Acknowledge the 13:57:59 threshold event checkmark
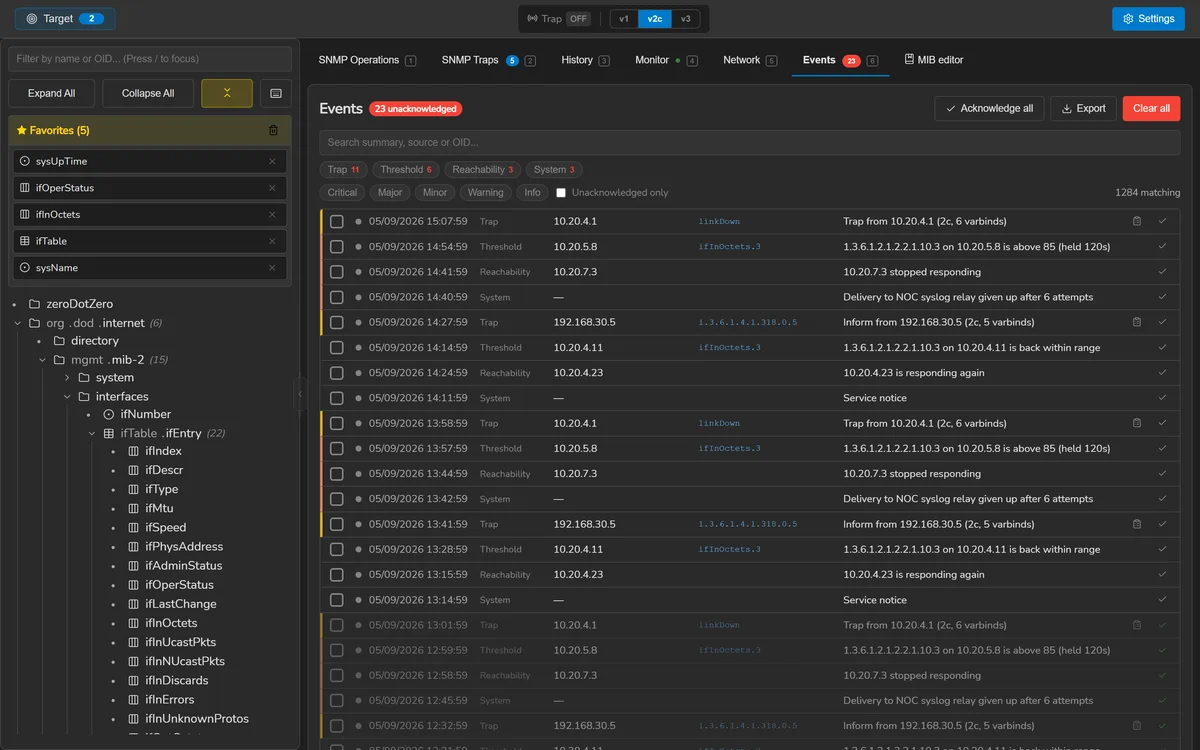The height and width of the screenshot is (750, 1200). click(1162, 448)
